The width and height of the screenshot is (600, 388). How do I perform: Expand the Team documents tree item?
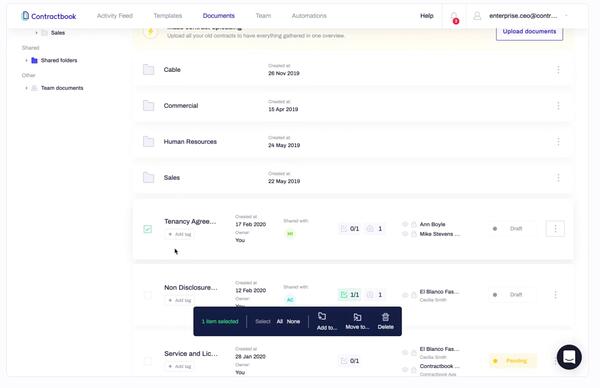click(26, 88)
